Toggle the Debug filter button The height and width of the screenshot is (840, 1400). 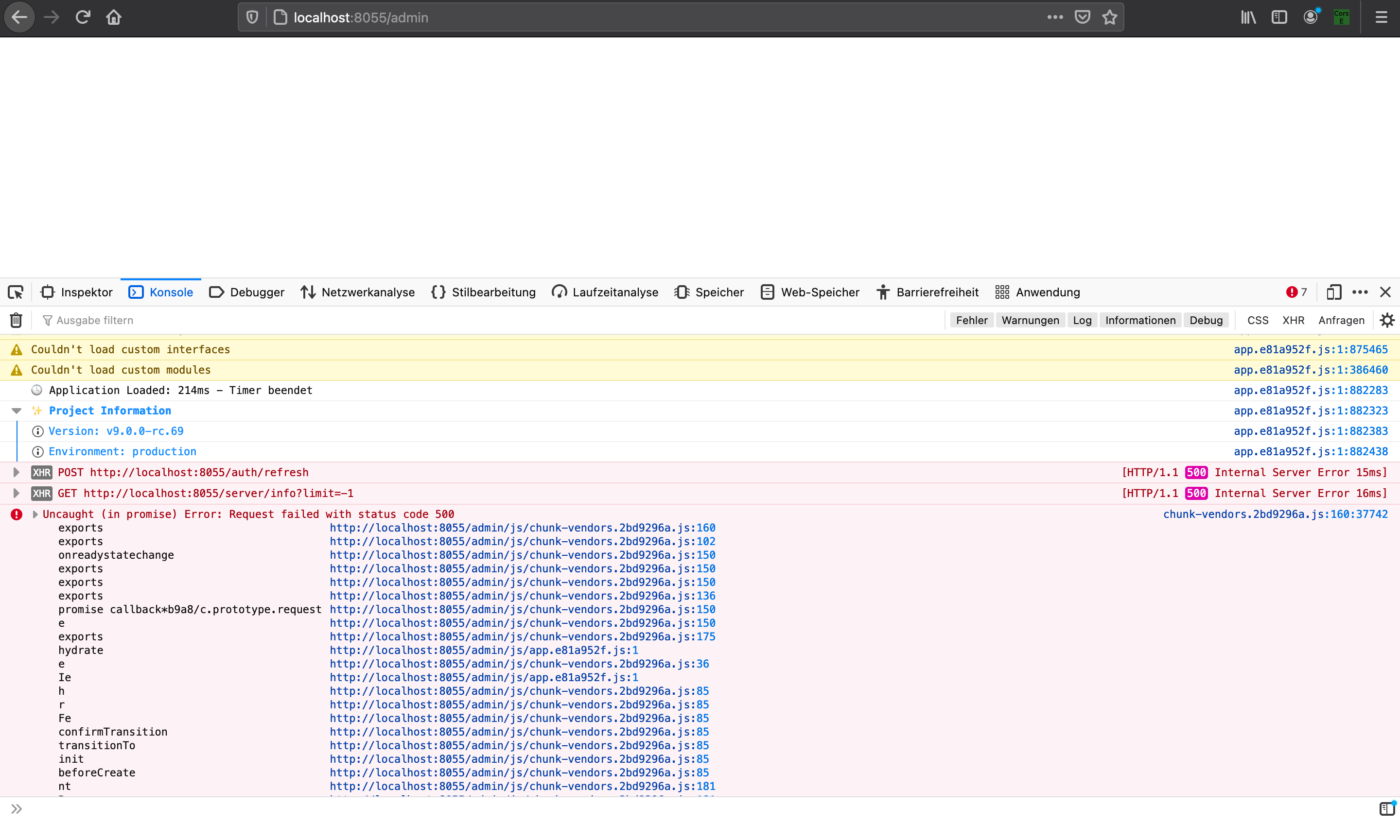[x=1206, y=320]
